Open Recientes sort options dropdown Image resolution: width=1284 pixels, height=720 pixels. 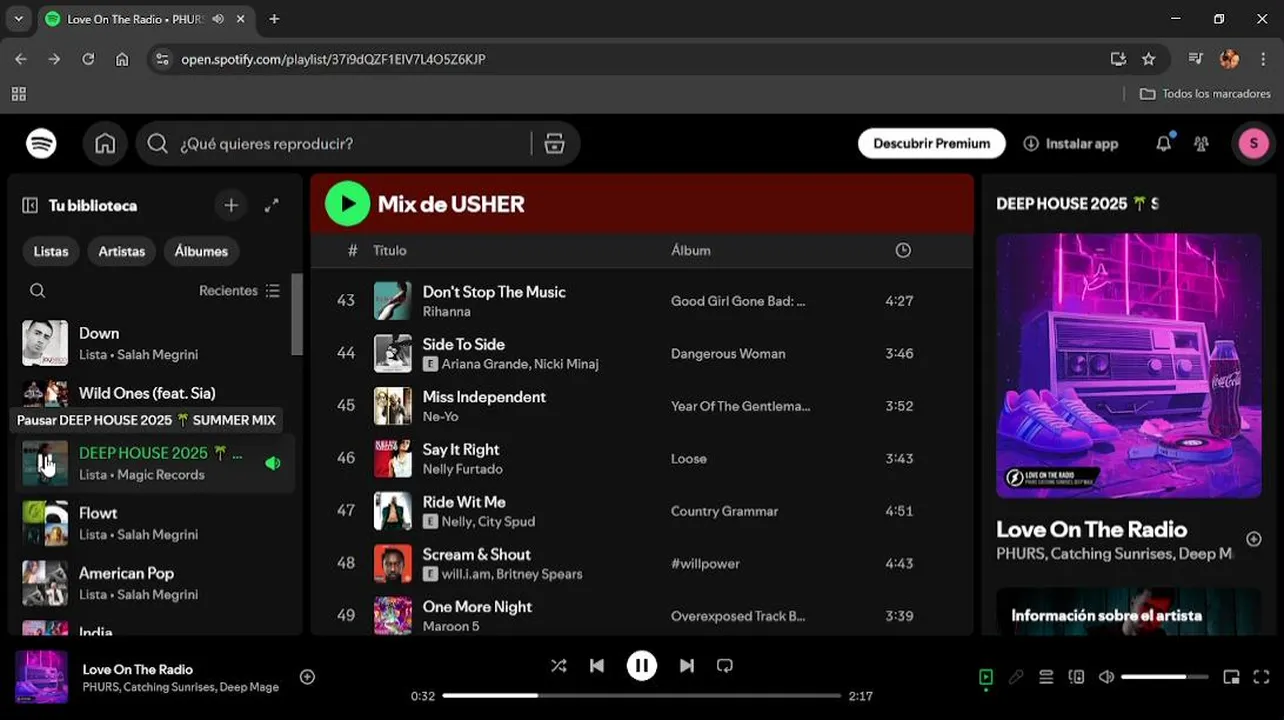click(239, 291)
